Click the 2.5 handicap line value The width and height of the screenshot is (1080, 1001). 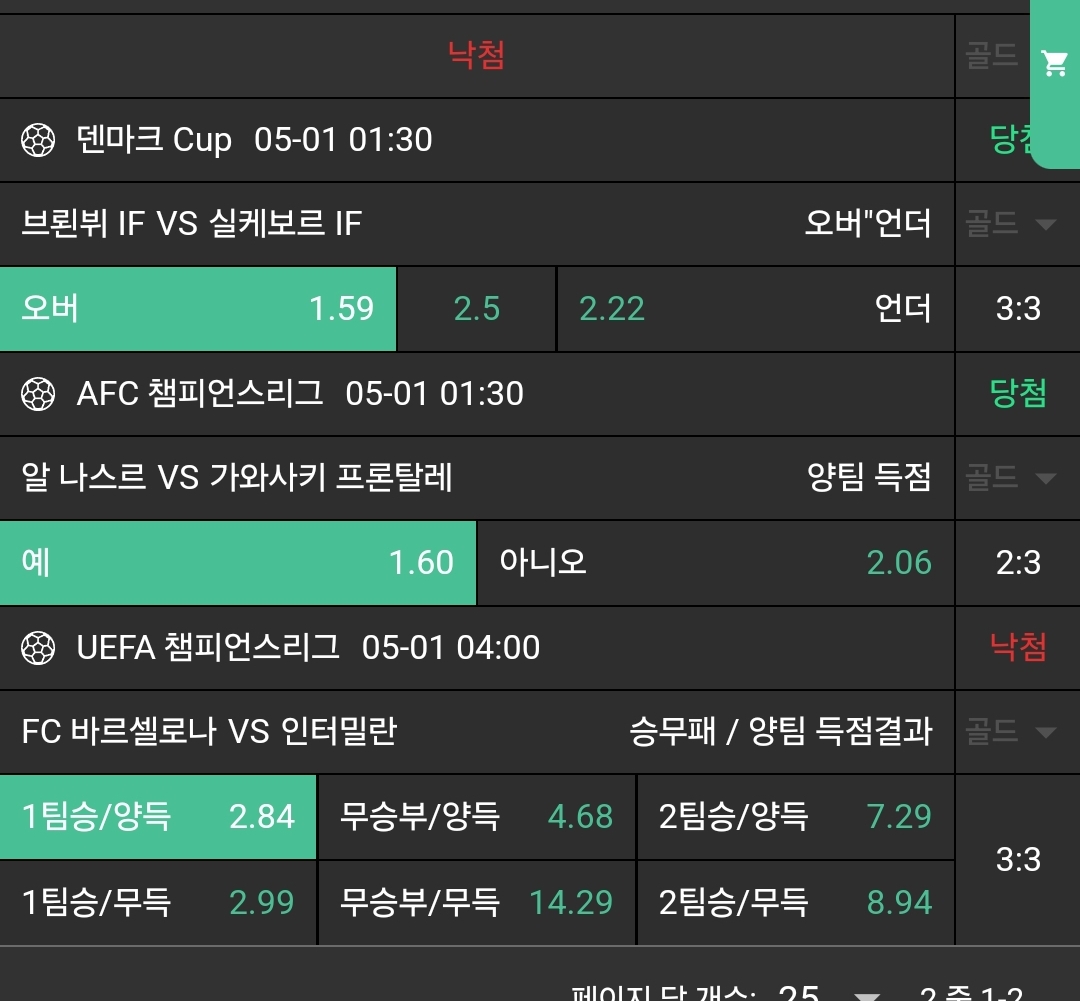pos(476,309)
